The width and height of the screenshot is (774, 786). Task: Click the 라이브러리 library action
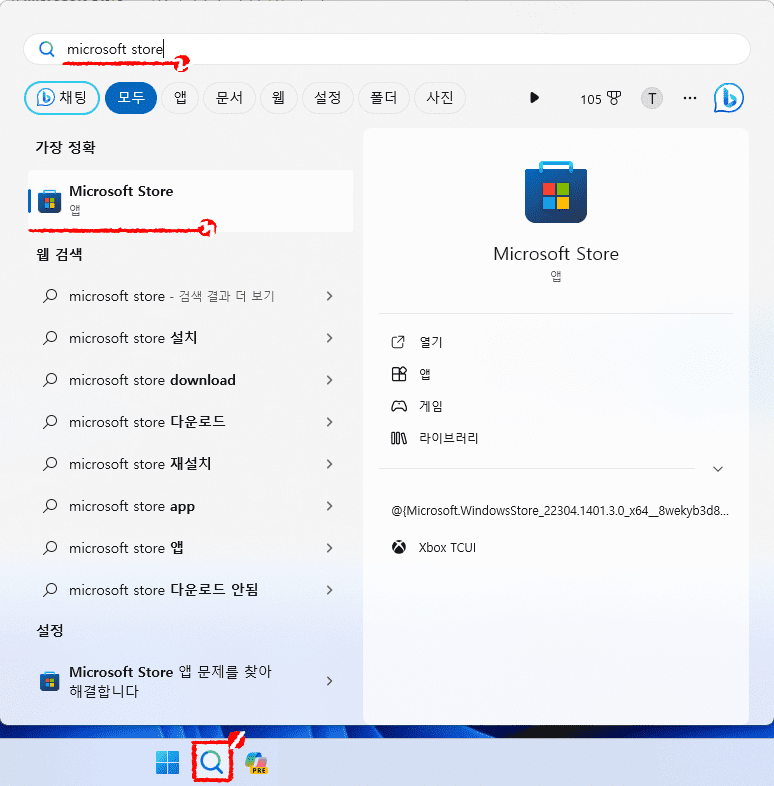point(556,438)
